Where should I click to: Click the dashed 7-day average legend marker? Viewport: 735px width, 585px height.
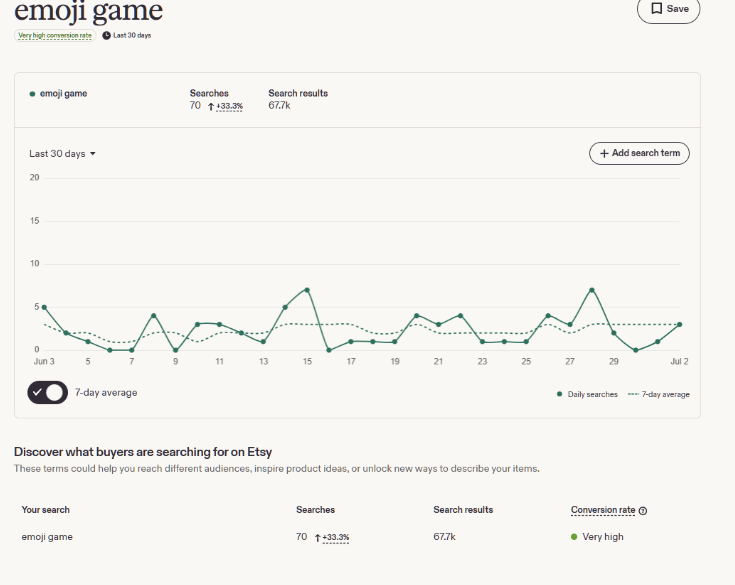pos(633,394)
